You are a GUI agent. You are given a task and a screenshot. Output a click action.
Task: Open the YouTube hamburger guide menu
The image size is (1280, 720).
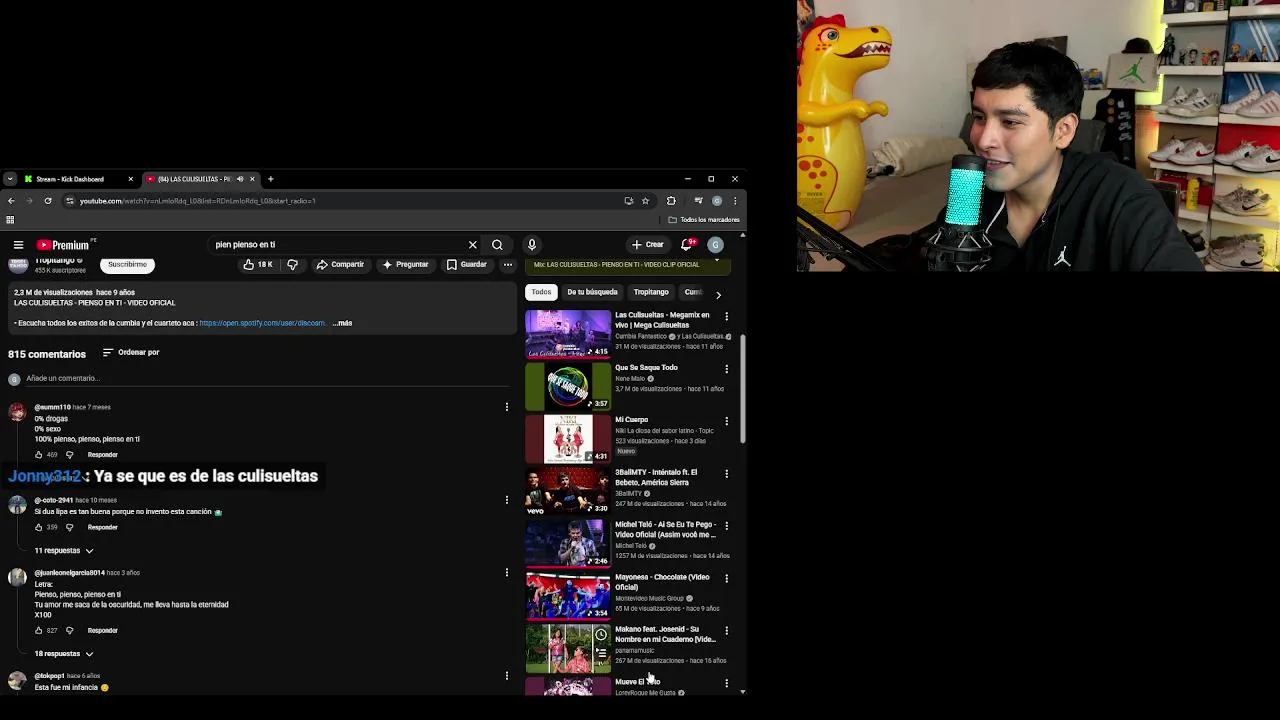tap(18, 245)
